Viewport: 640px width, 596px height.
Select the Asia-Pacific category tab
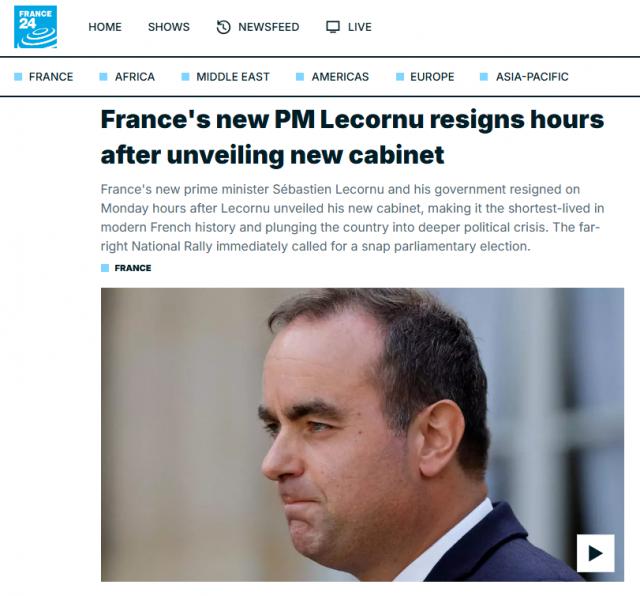coord(532,77)
